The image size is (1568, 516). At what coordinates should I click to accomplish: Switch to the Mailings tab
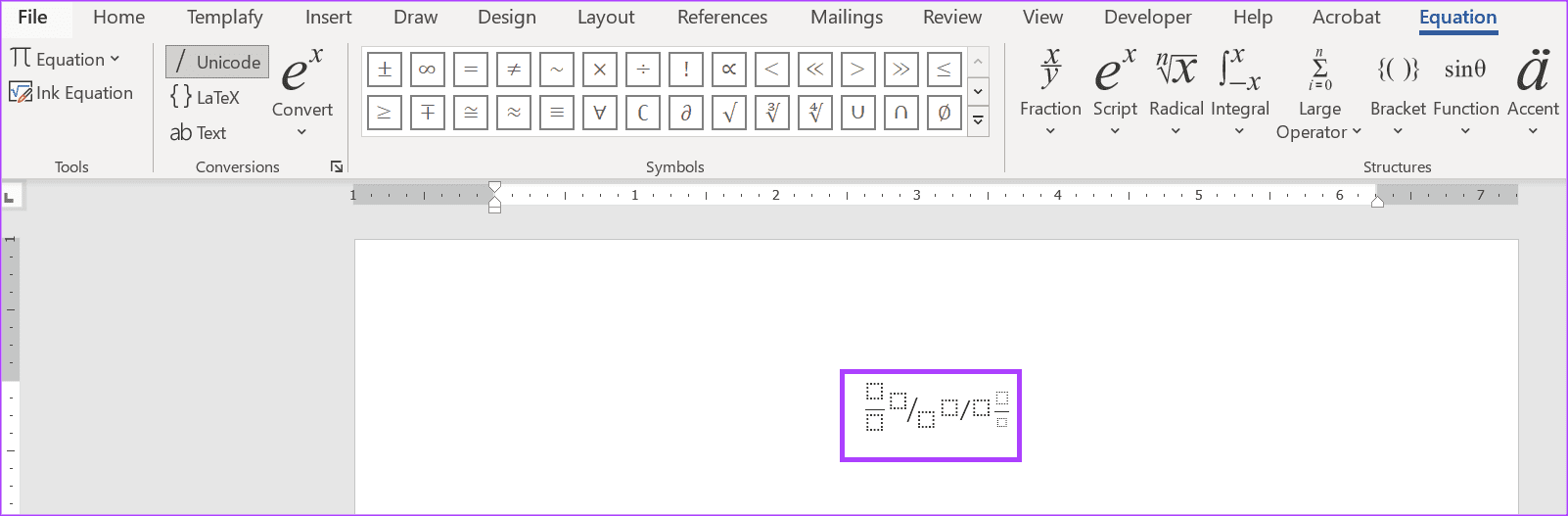(847, 17)
